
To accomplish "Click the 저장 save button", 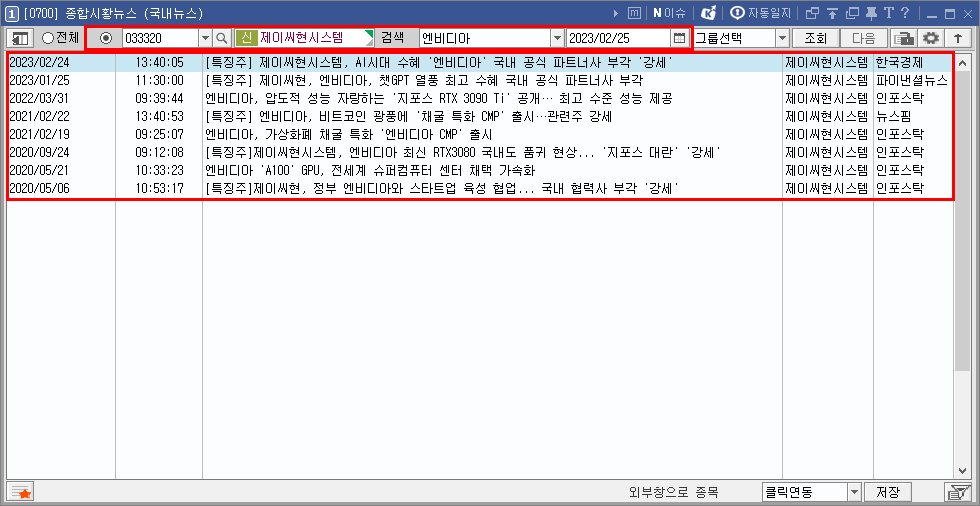I will [x=887, y=492].
